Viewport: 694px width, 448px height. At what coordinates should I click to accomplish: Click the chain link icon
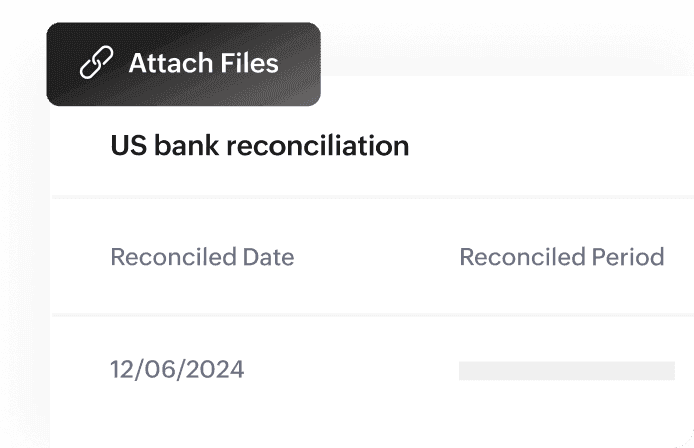pyautogui.click(x=97, y=64)
